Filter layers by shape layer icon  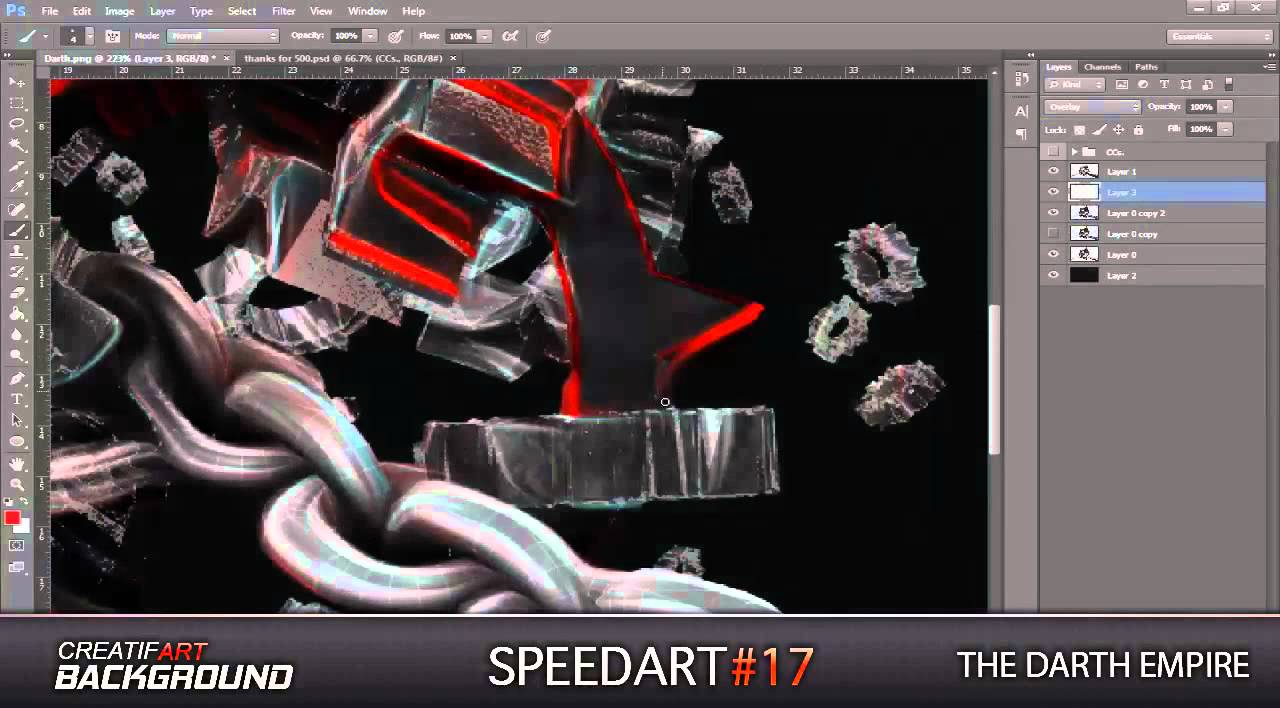1186,85
